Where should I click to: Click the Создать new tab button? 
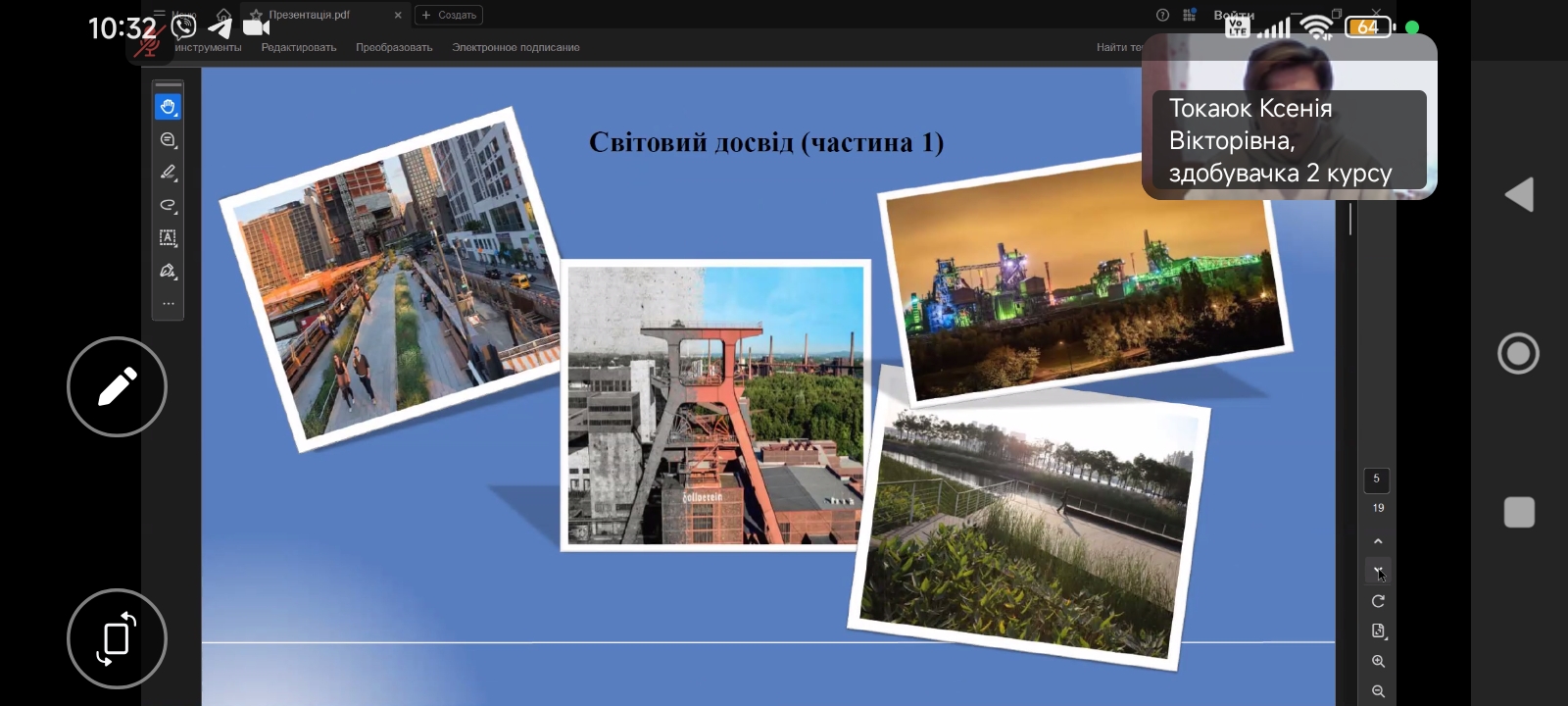click(x=449, y=15)
